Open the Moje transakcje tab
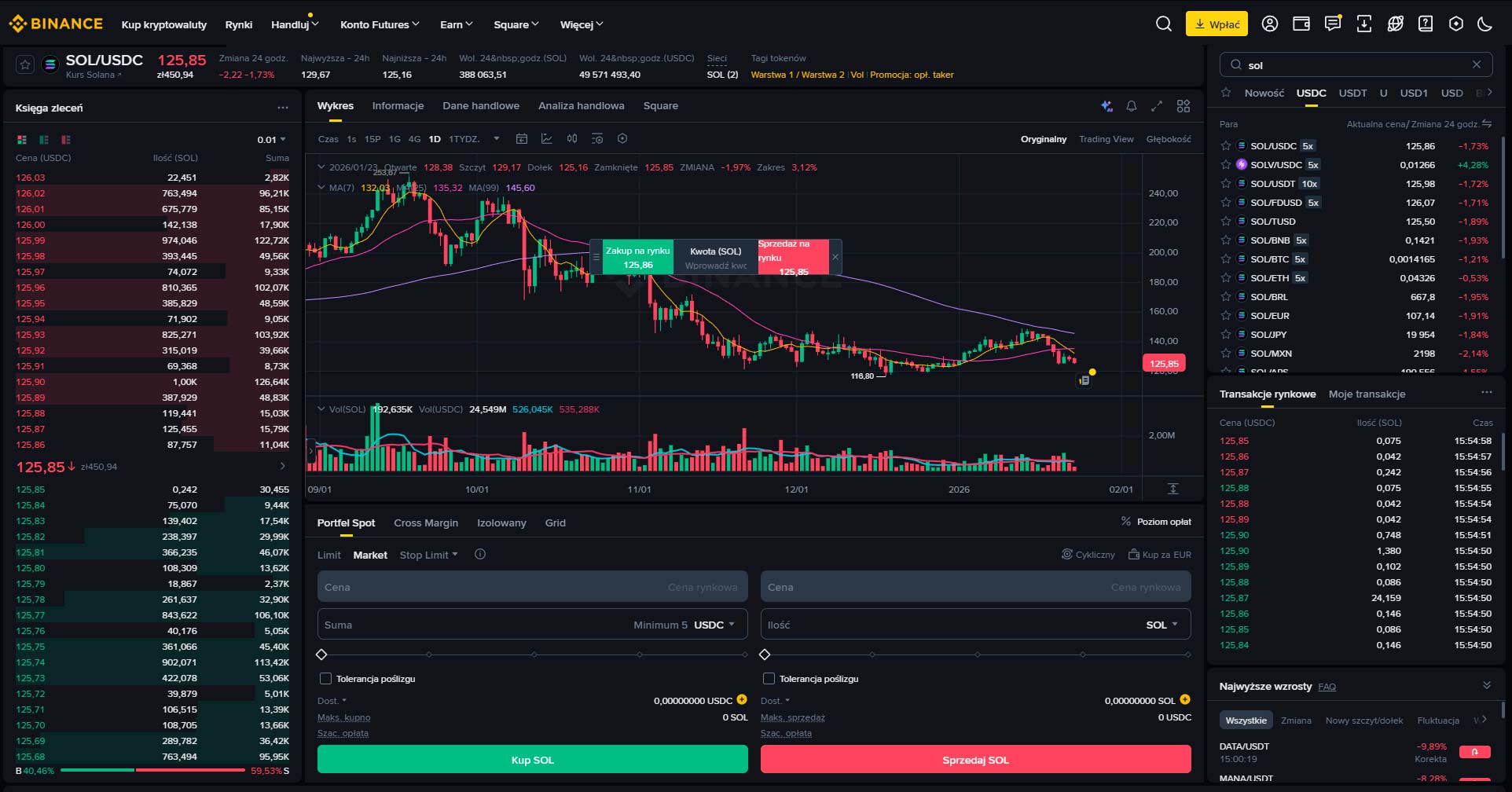 [x=1367, y=394]
